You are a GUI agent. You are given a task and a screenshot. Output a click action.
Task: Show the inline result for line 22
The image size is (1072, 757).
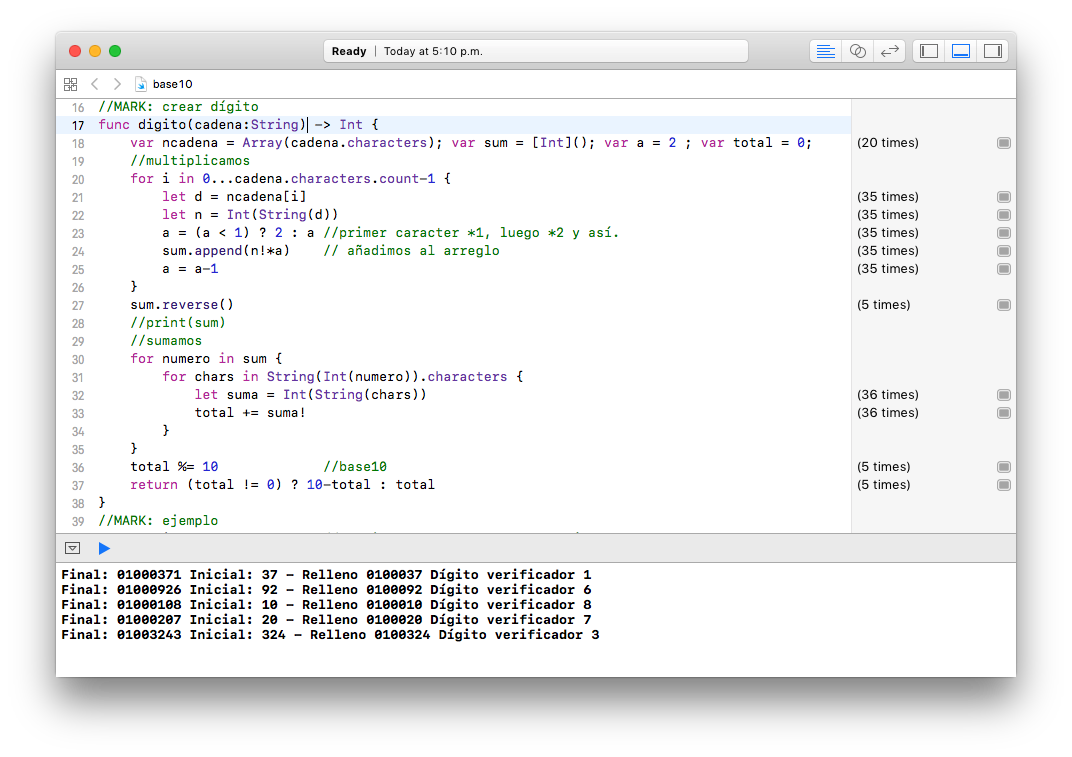1004,215
